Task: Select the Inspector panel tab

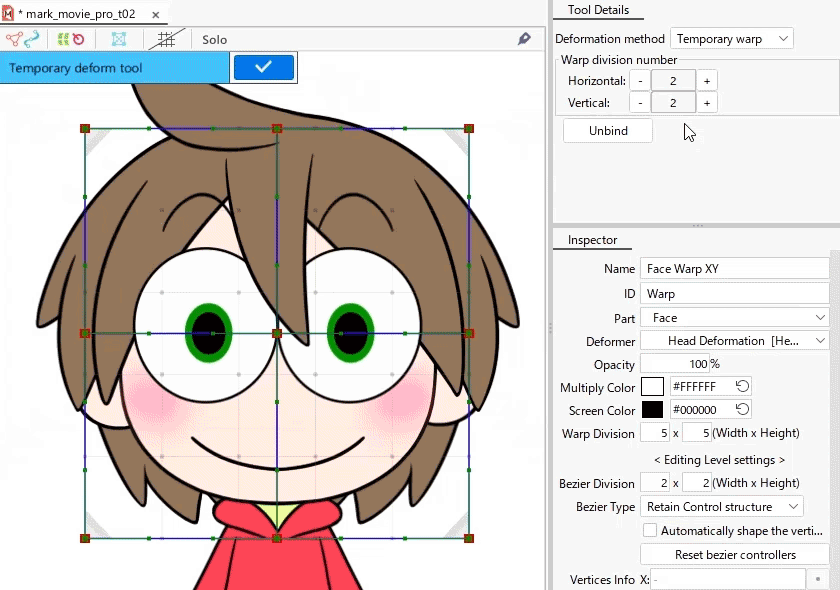Action: point(592,240)
